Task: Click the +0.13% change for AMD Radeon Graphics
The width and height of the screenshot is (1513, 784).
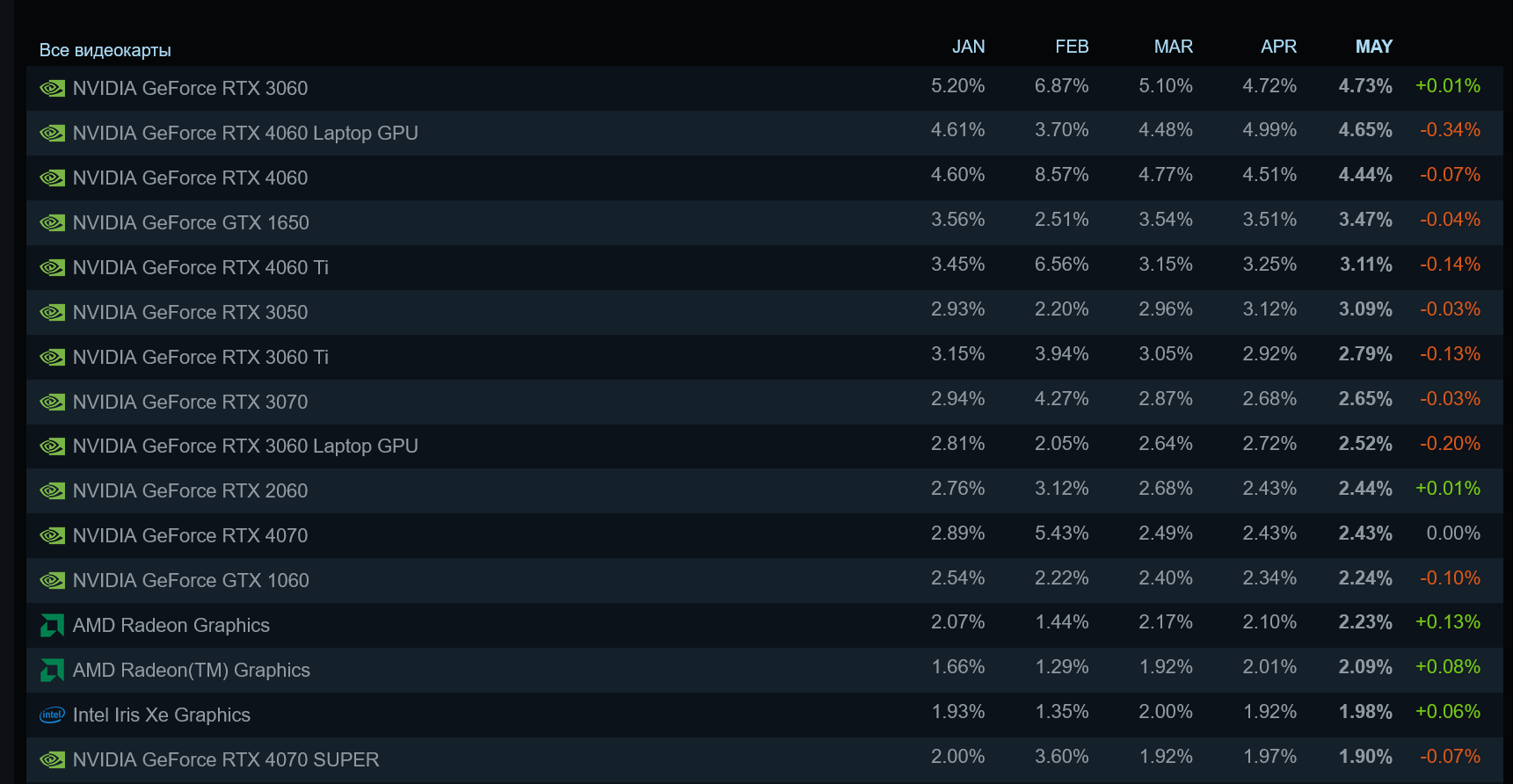Action: 1448,622
